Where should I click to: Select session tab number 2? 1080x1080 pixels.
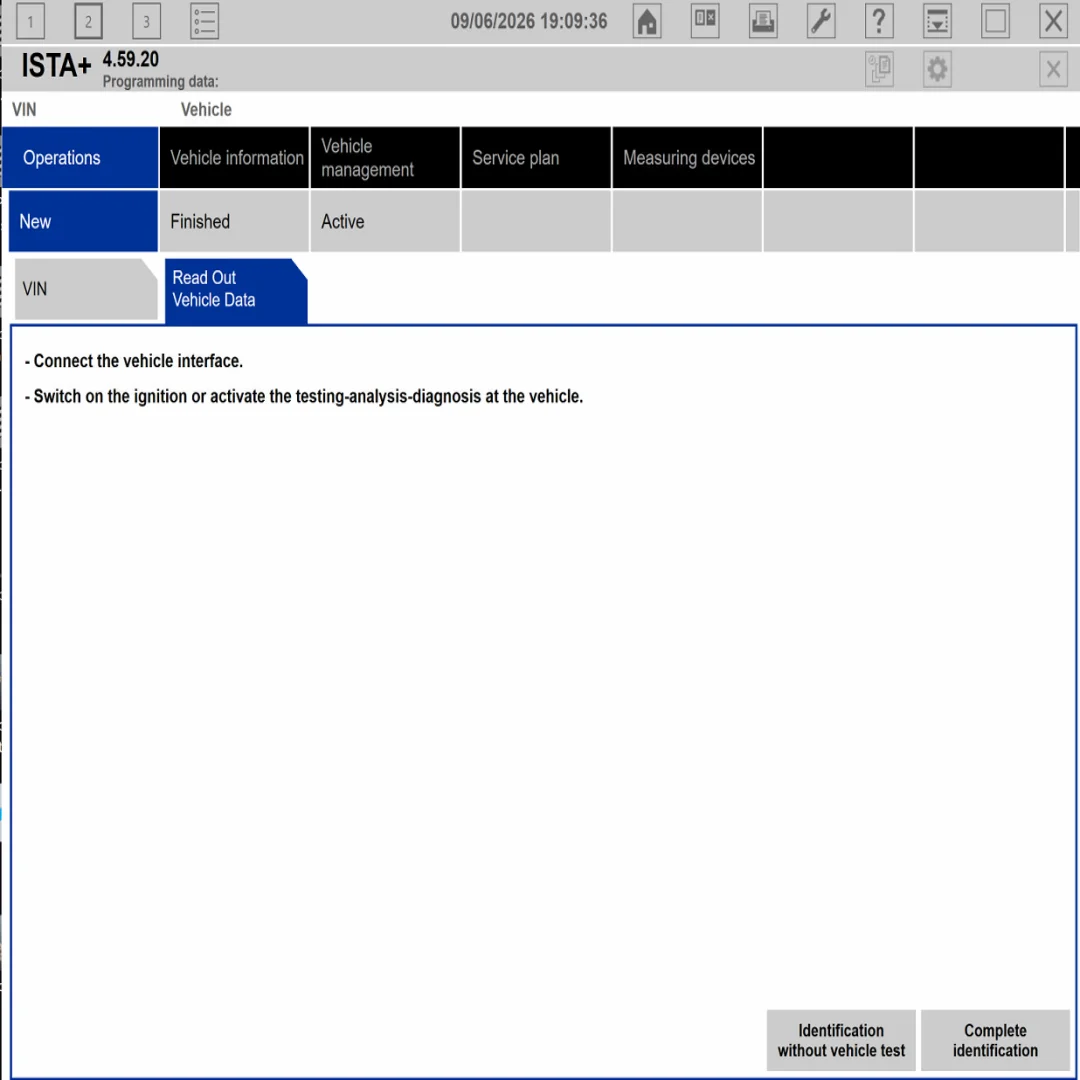click(x=88, y=21)
